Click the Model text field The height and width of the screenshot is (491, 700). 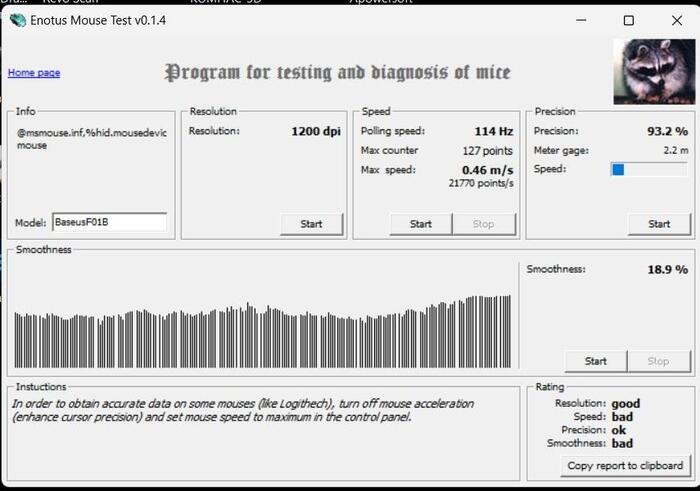[109, 222]
